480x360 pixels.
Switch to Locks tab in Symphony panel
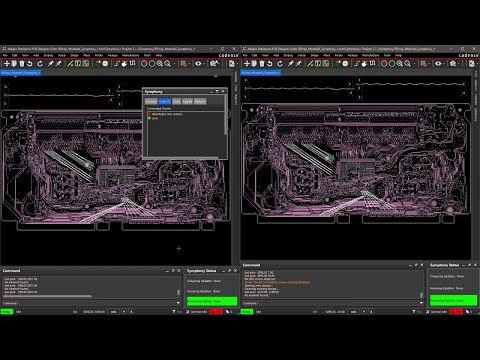(177, 101)
